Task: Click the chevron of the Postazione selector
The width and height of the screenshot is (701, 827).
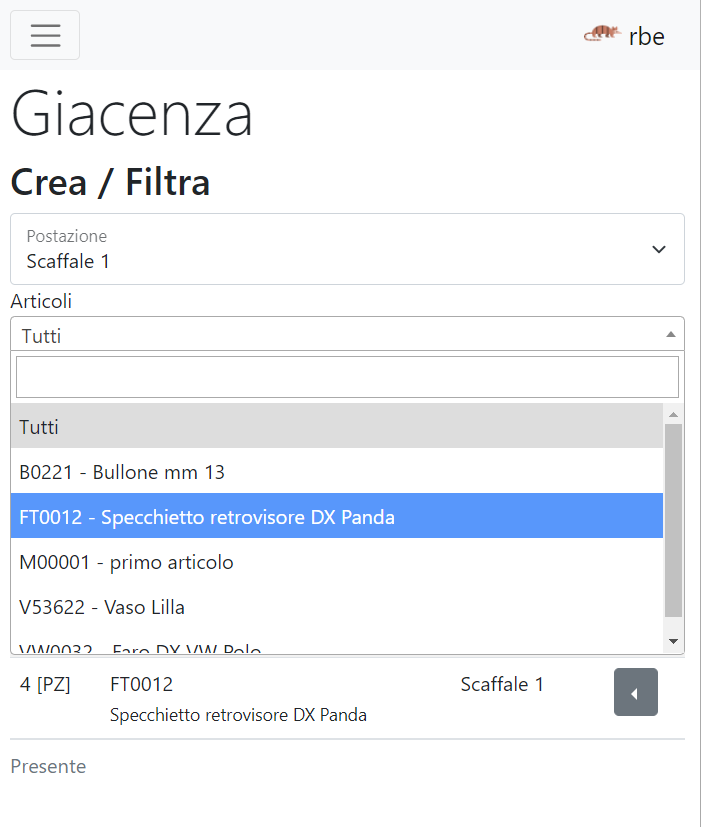Action: 658,249
